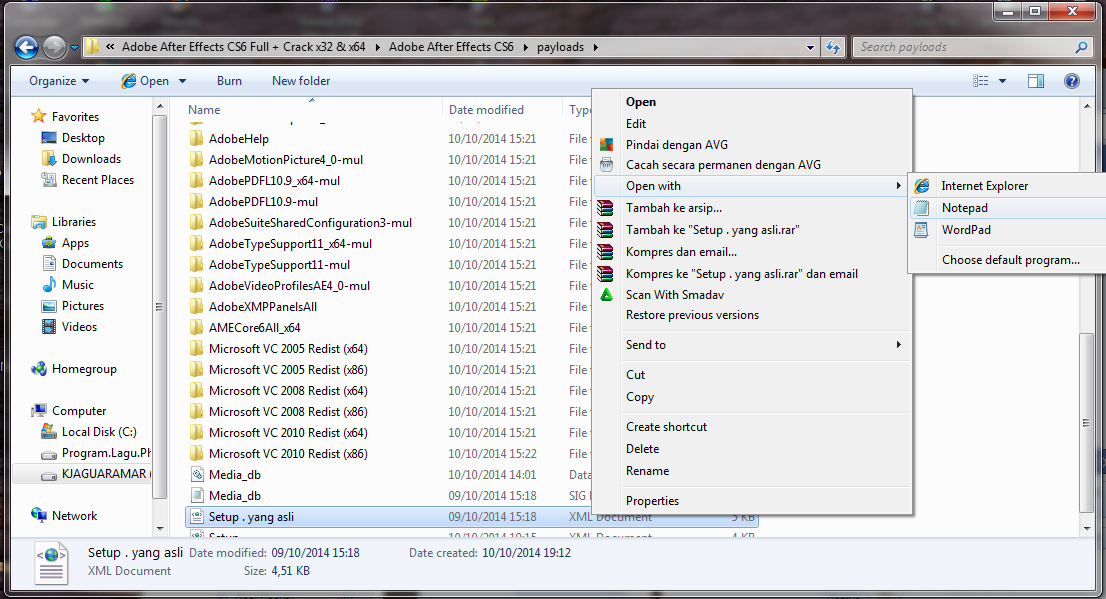Click the refresh button beside address bar

pos(833,47)
